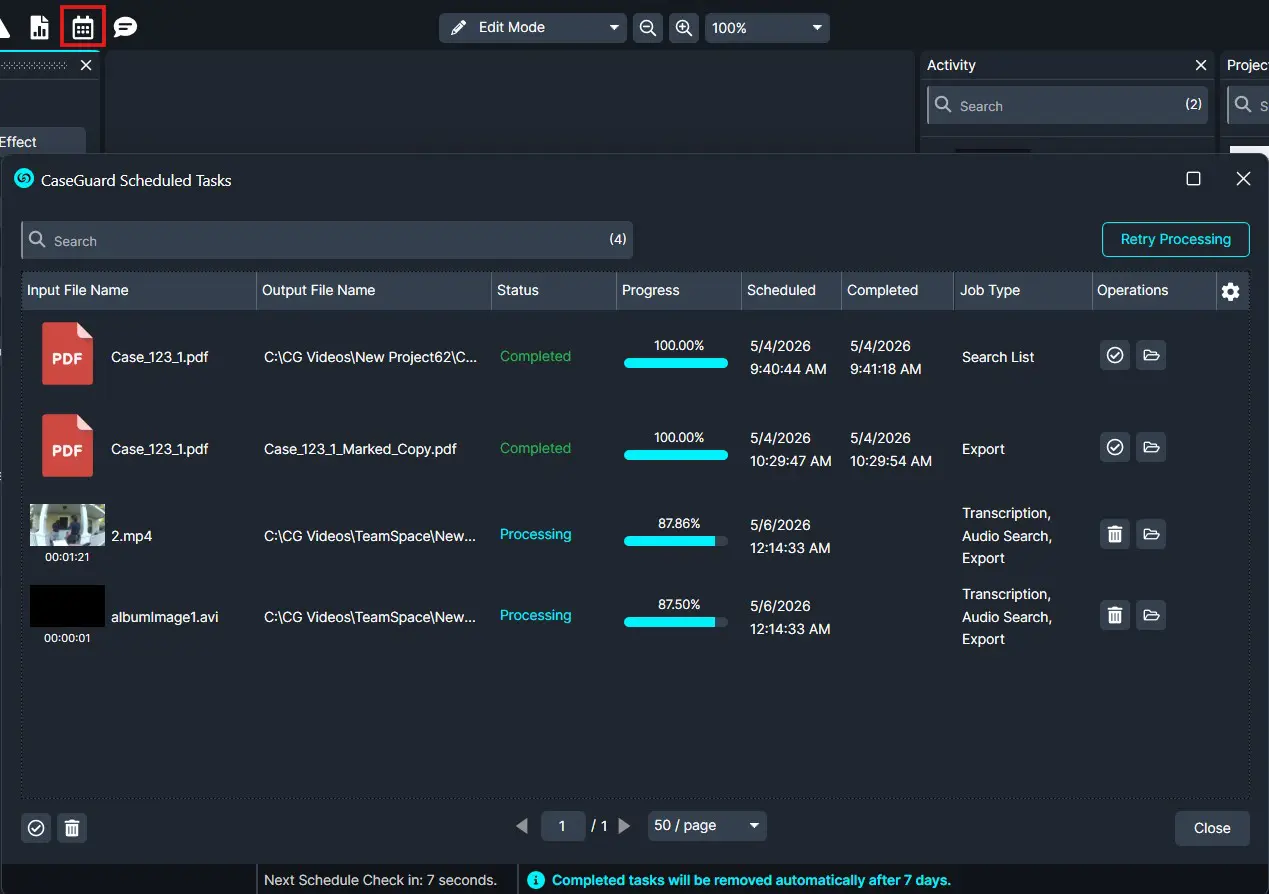1269x894 pixels.
Task: Delete the albumImage1.avi scheduled task
Action: [x=1115, y=615]
